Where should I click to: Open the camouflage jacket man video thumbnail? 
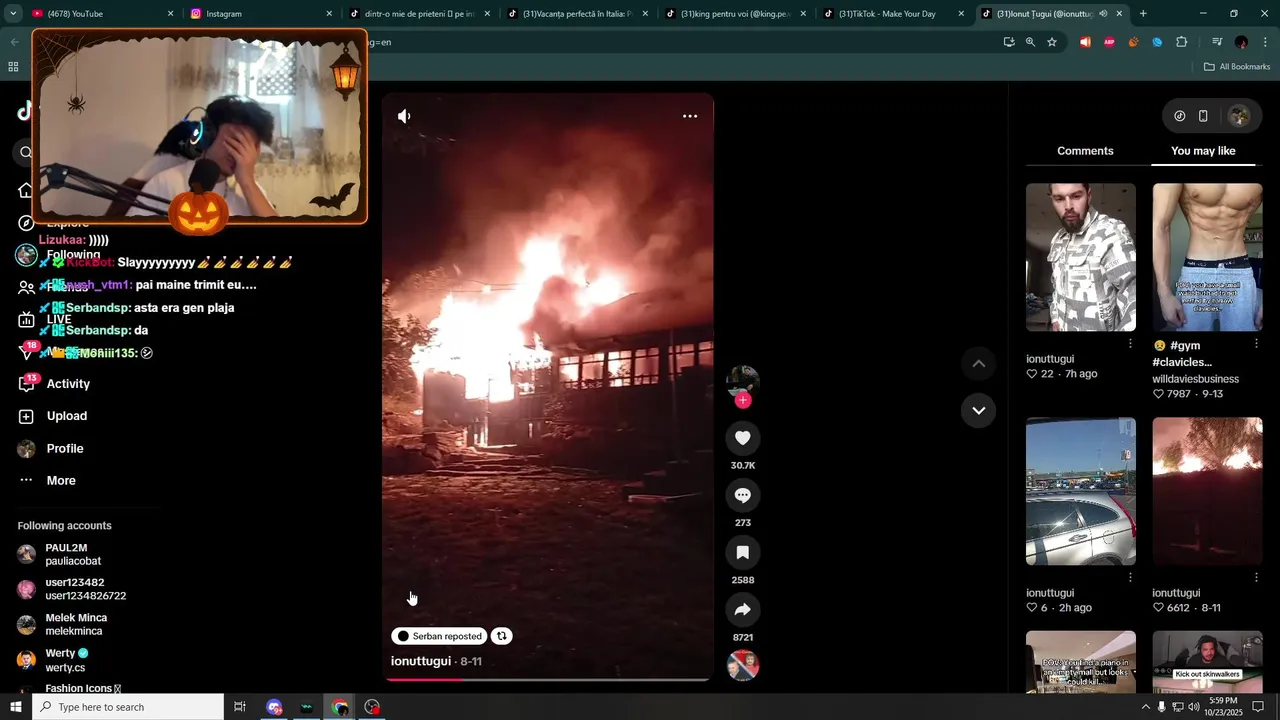point(1081,257)
